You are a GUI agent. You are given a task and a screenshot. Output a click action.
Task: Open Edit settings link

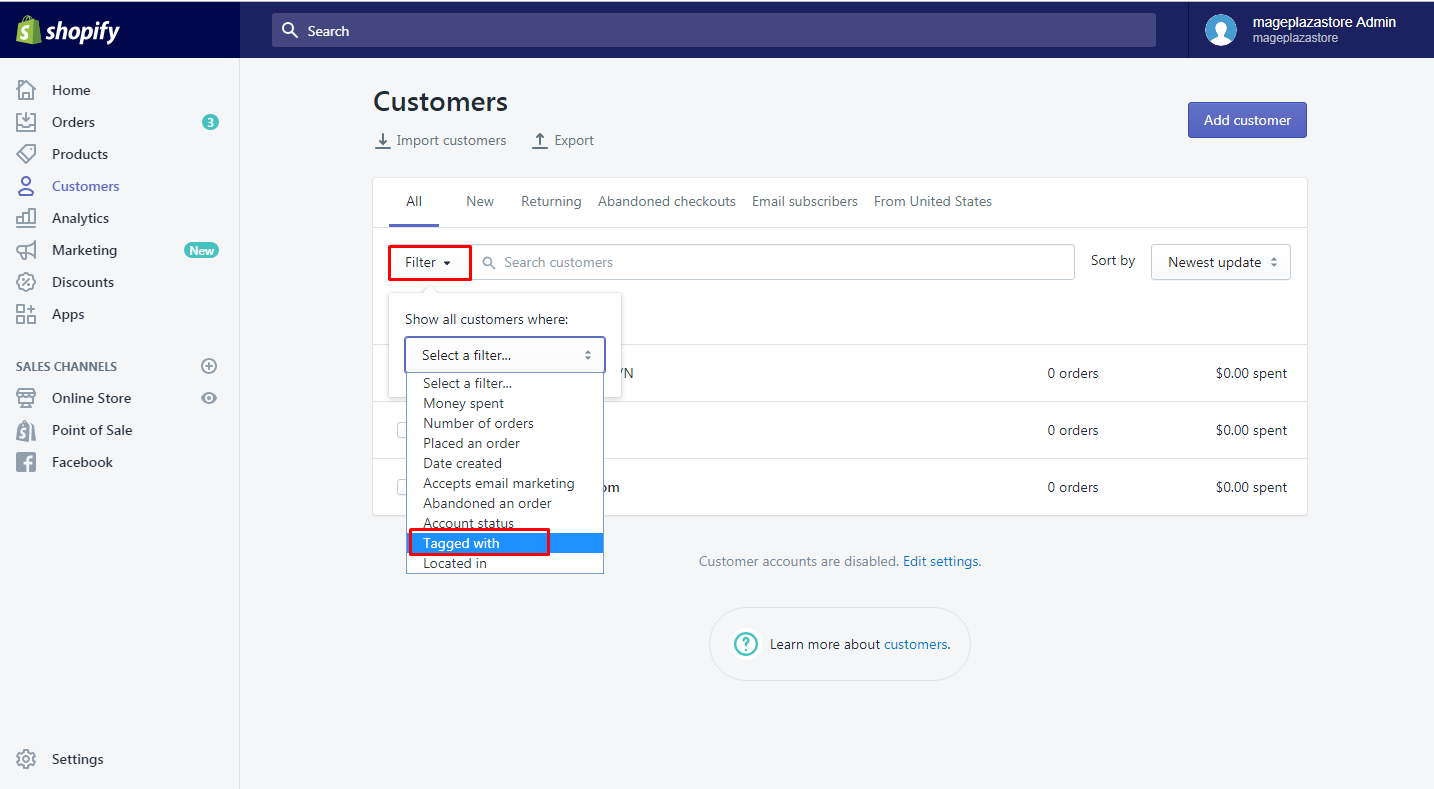[940, 562]
